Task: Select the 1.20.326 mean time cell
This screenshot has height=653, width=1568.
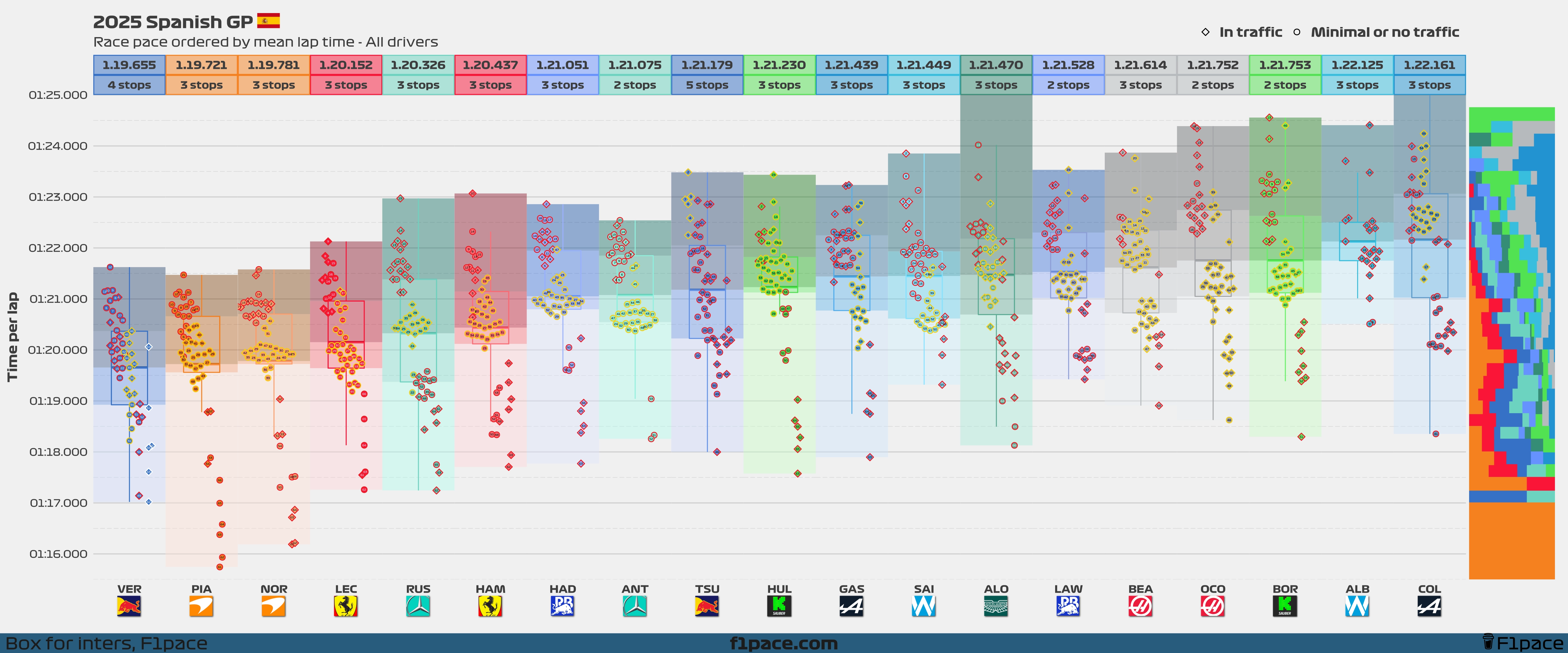Action: [x=418, y=65]
